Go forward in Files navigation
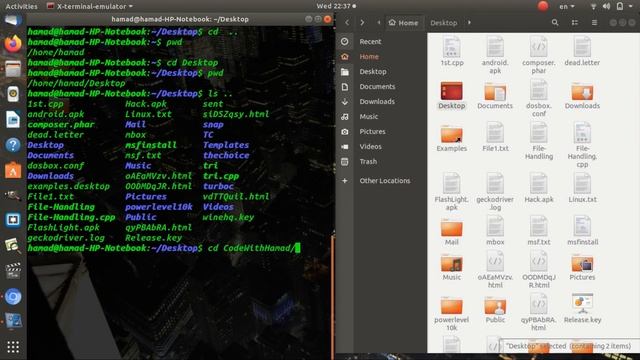This screenshot has height=360, width=640. coord(362,23)
